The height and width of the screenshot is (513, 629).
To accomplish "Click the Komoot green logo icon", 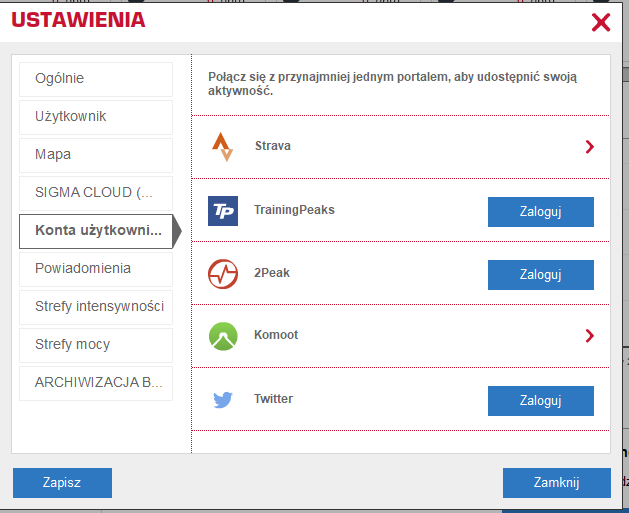I will click(x=223, y=336).
